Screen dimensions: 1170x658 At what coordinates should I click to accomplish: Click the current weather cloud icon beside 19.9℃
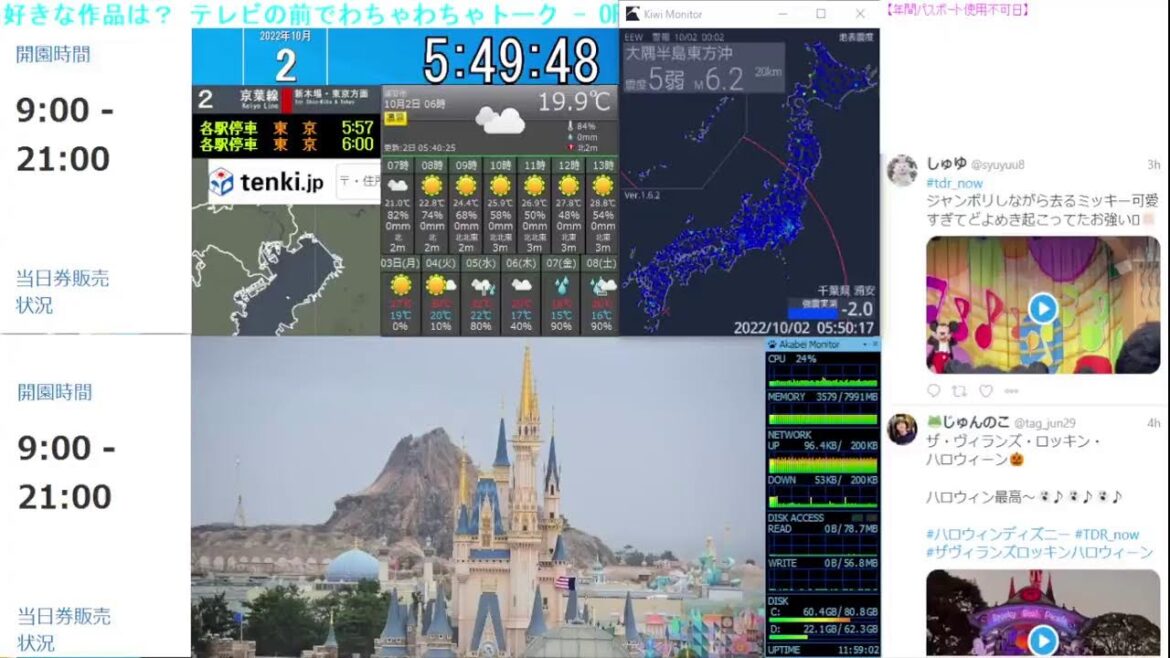coord(500,119)
